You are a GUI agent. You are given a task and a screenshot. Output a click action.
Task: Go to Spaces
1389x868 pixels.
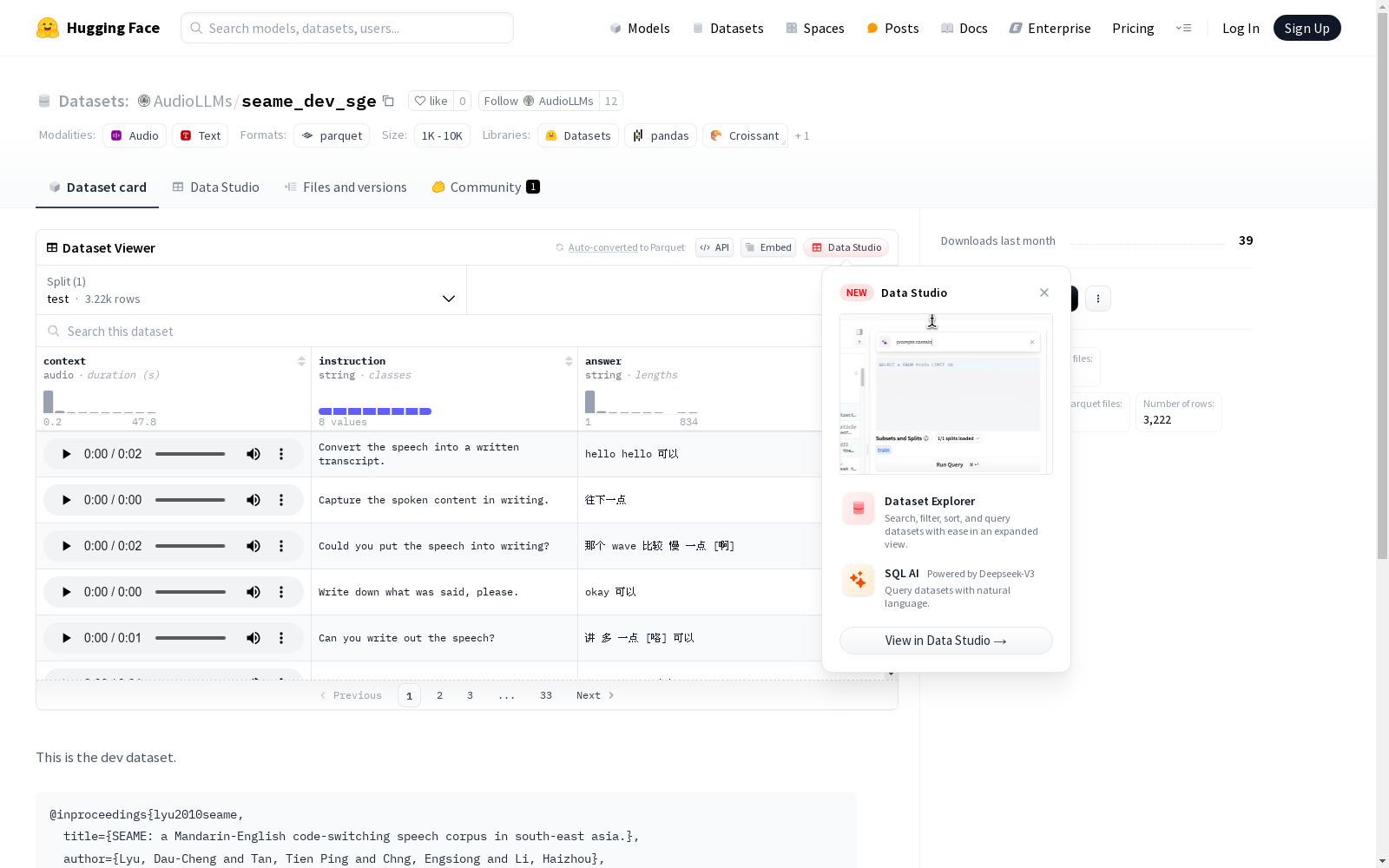click(815, 28)
